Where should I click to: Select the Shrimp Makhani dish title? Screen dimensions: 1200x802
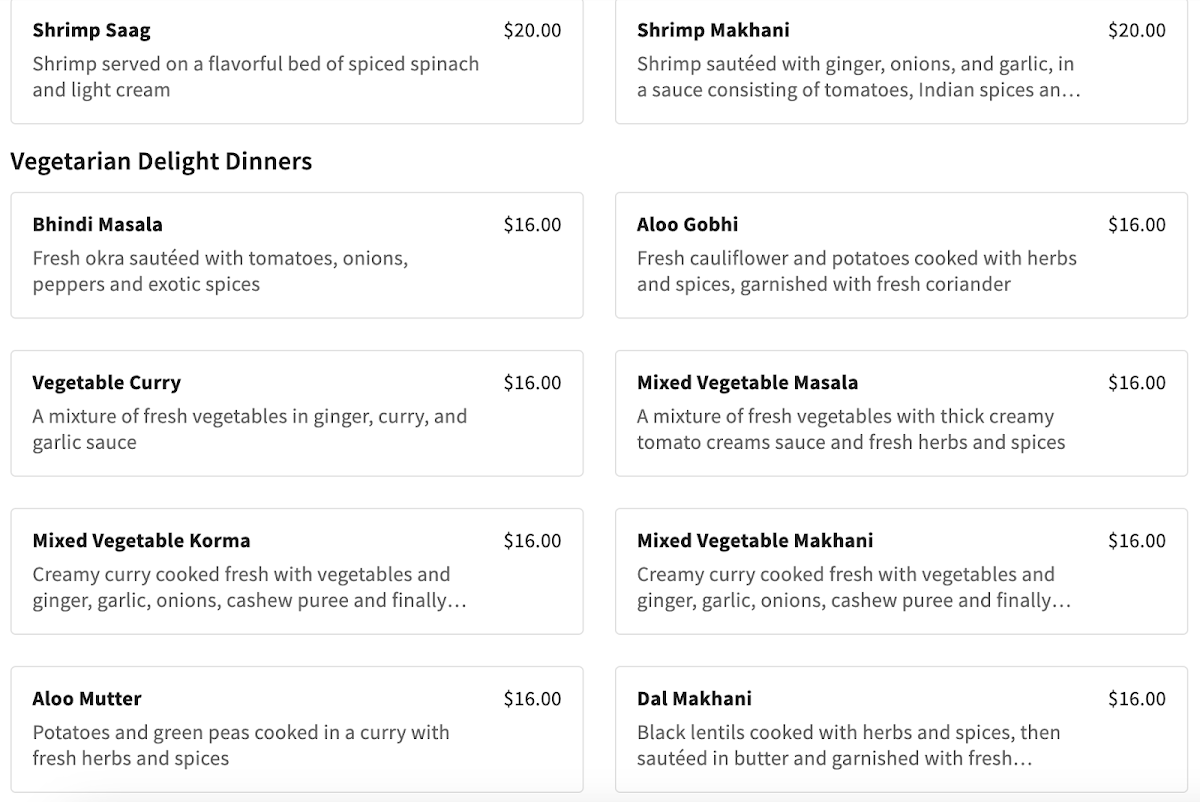tap(713, 30)
